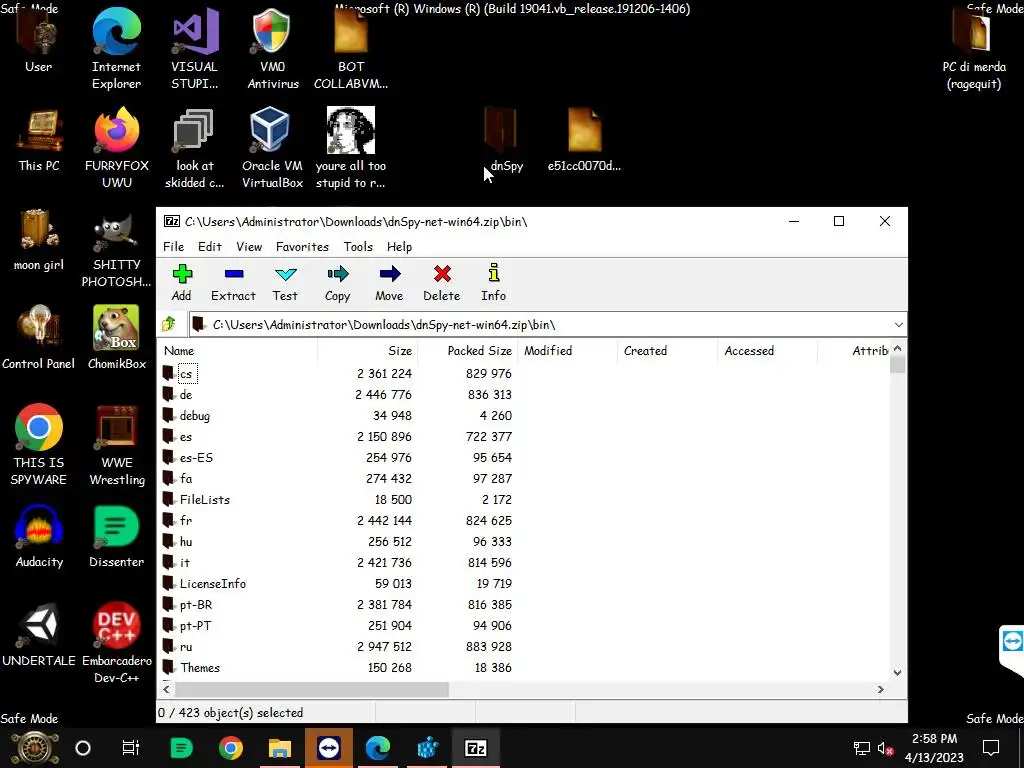Open the Windows Start button
Viewport: 1024px width, 768px height.
[35, 748]
